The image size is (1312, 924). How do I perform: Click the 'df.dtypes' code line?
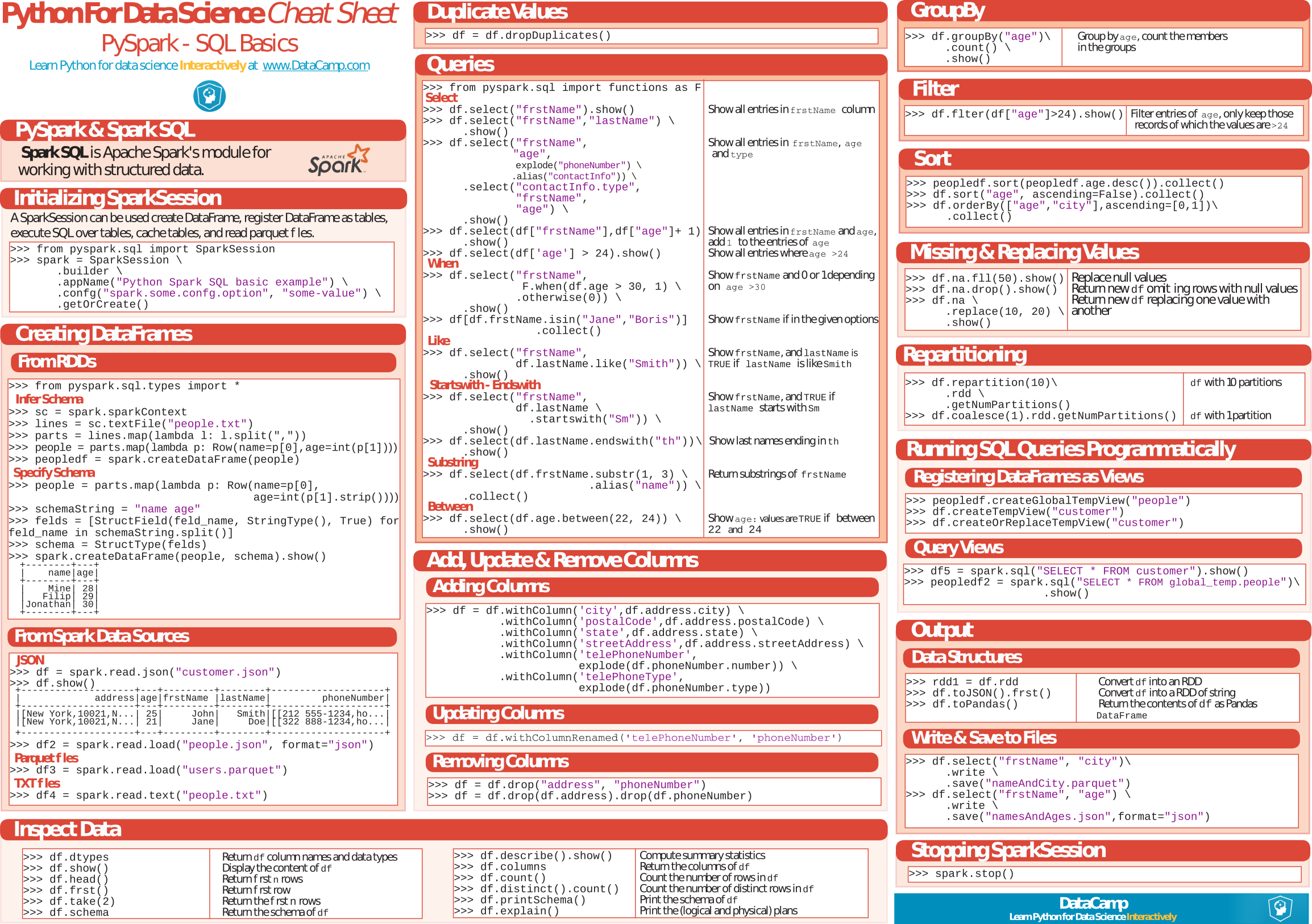click(66, 857)
